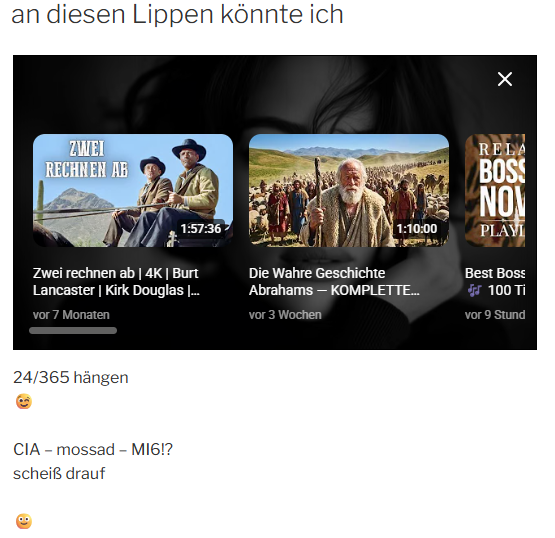Click the ZWEI RECHNEN AB text in the thumbnail
The width and height of the screenshot is (555, 538).
click(87, 159)
